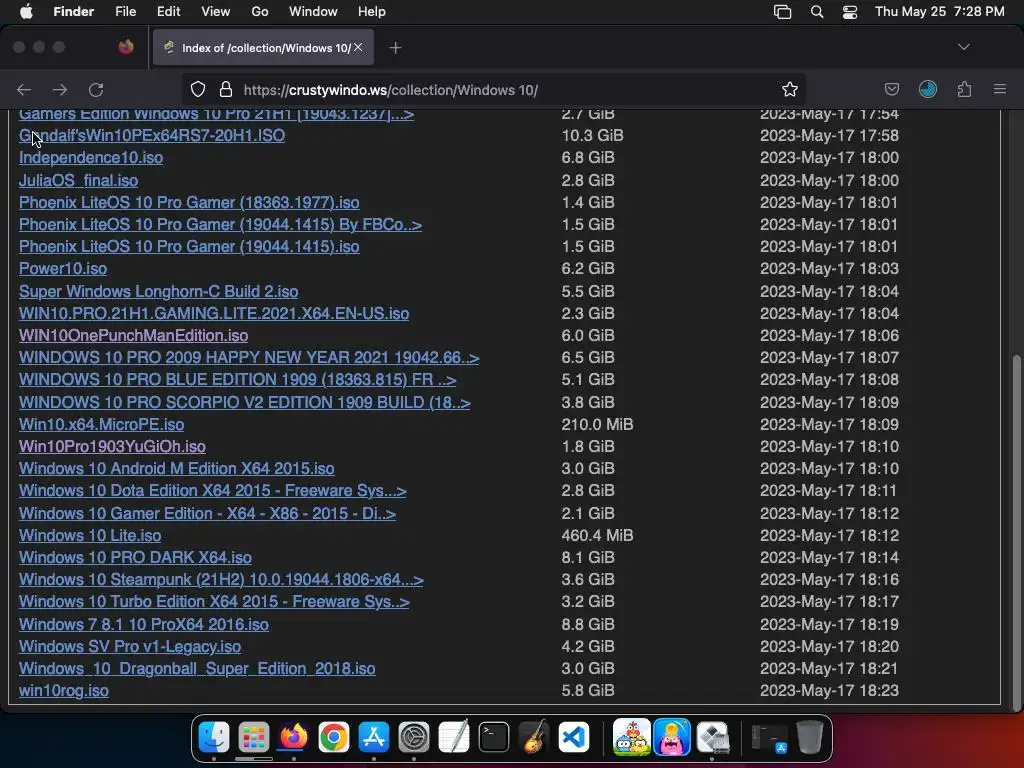Launch Visual Studio Code from the Dock
Viewport: 1024px width, 768px height.
click(574, 737)
